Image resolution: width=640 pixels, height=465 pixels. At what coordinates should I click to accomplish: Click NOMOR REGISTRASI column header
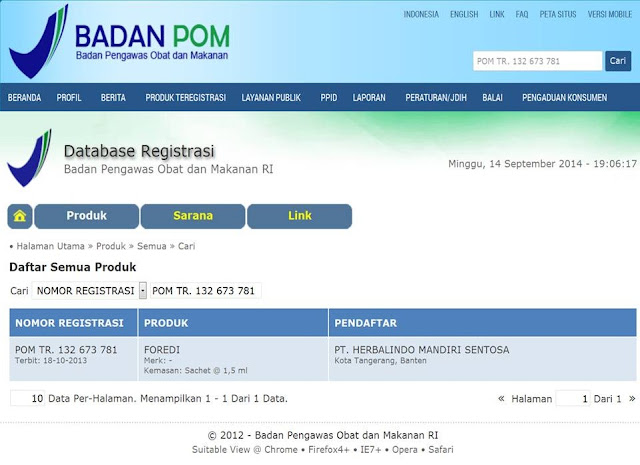73,323
